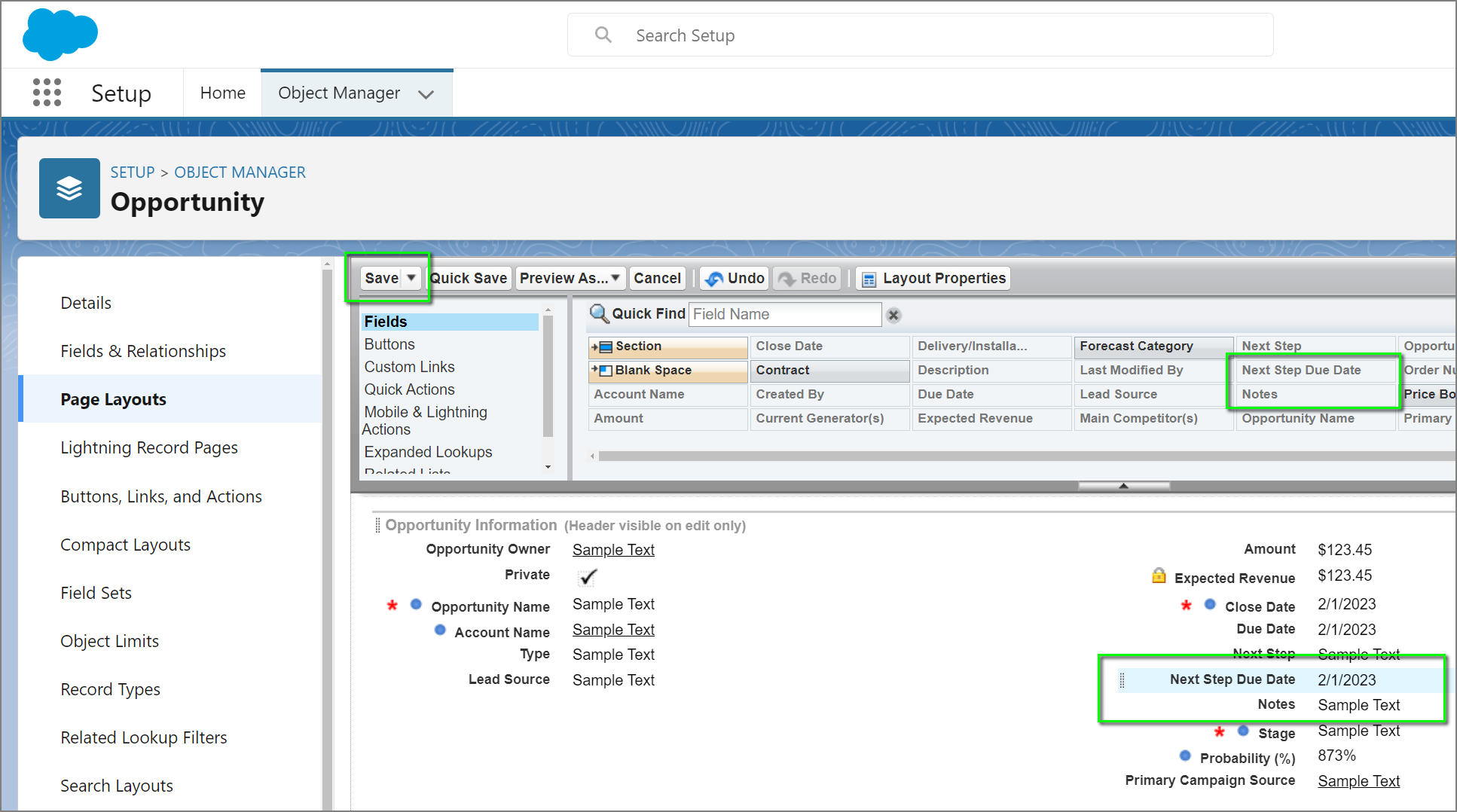Click the search magnifier icon
The image size is (1457, 812).
coord(603,35)
